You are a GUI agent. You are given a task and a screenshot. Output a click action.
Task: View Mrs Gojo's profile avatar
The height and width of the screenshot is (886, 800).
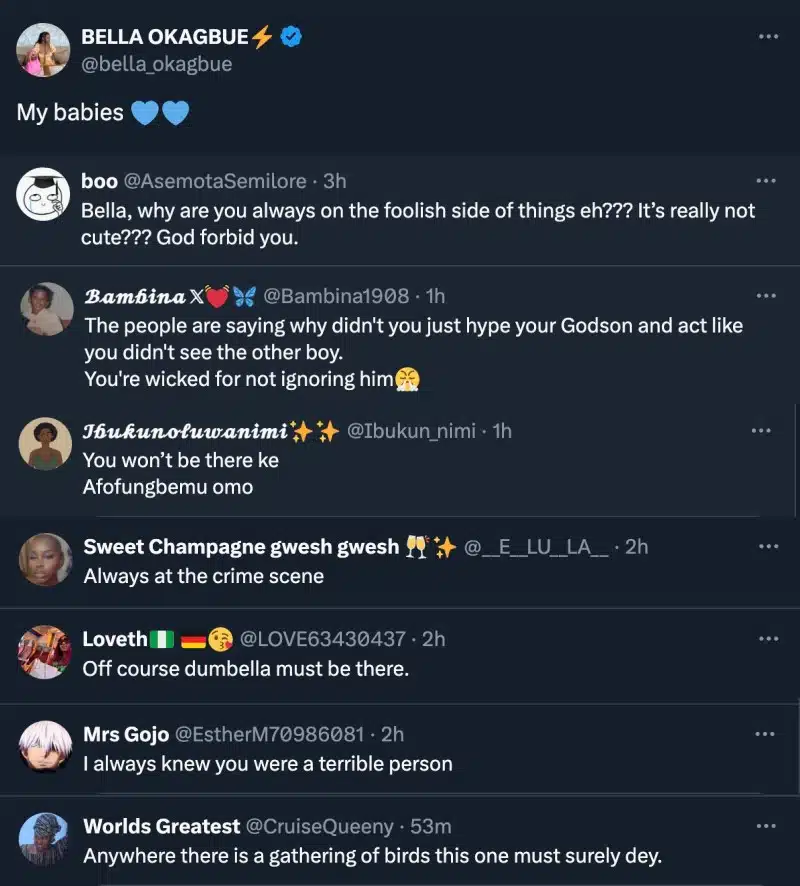point(44,741)
